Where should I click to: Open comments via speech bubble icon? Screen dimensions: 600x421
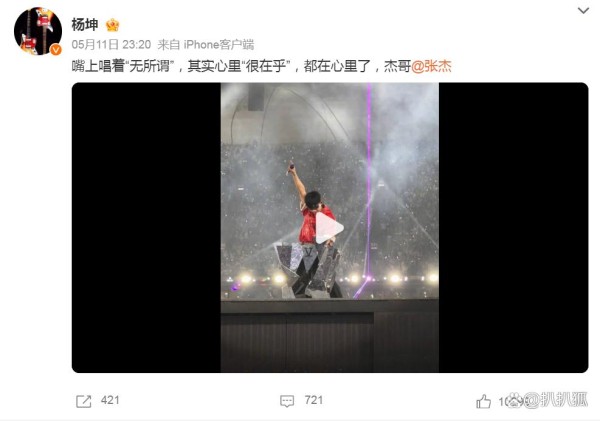coord(287,401)
